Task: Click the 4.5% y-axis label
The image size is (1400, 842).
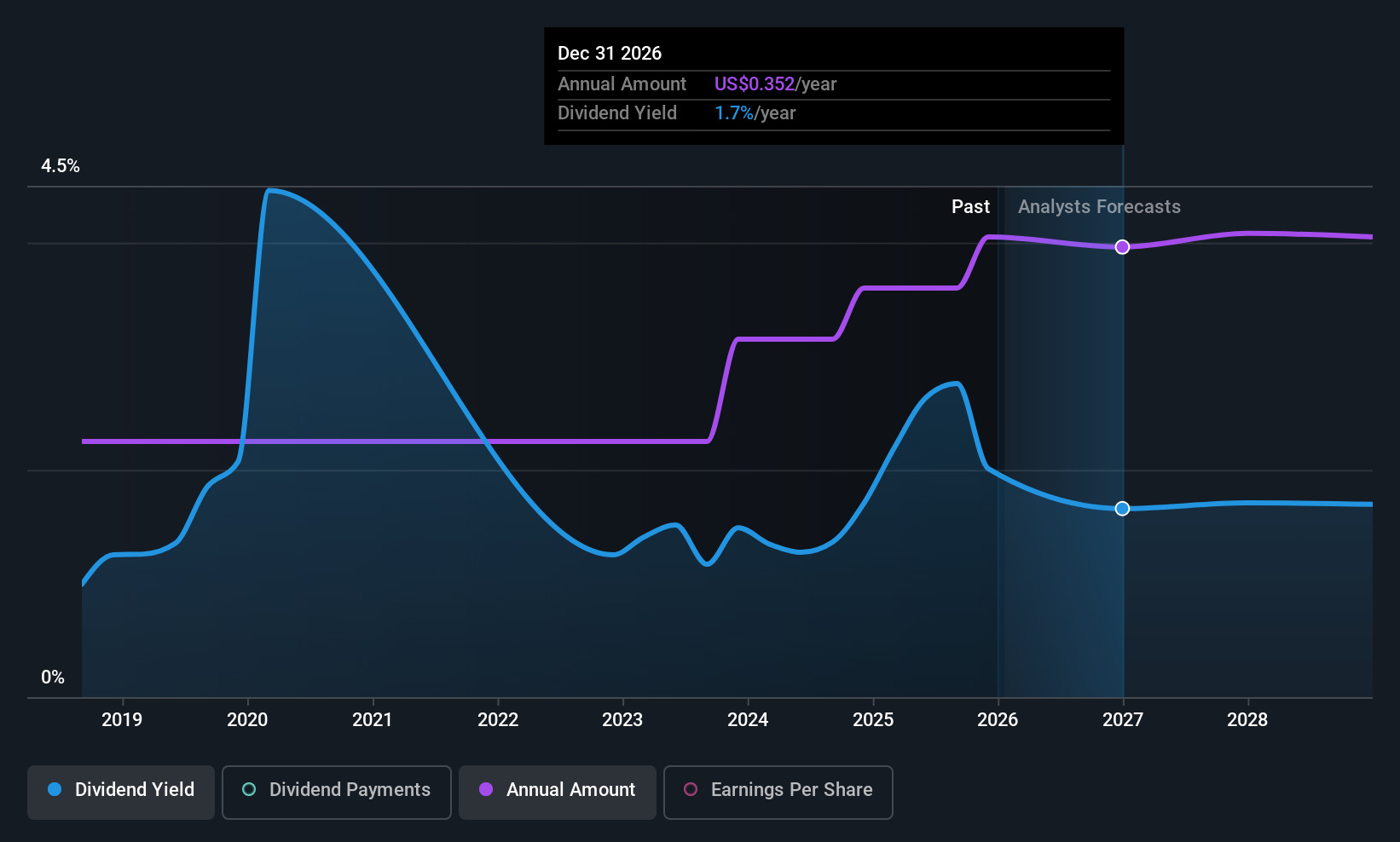Action: point(61,166)
